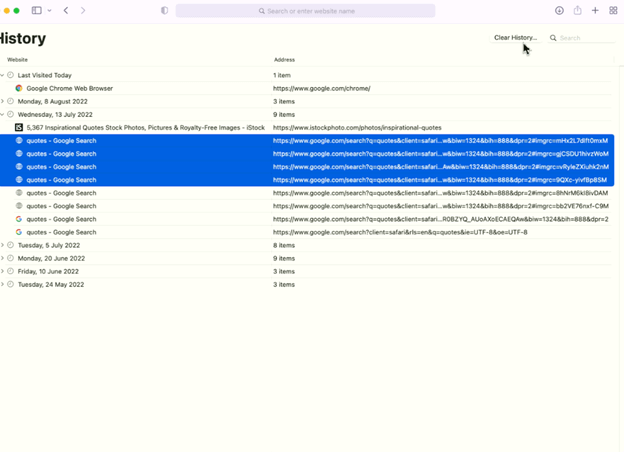624x452 pixels.
Task: Expand Monday, 8 August 2022 group
Action: click(x=2, y=101)
